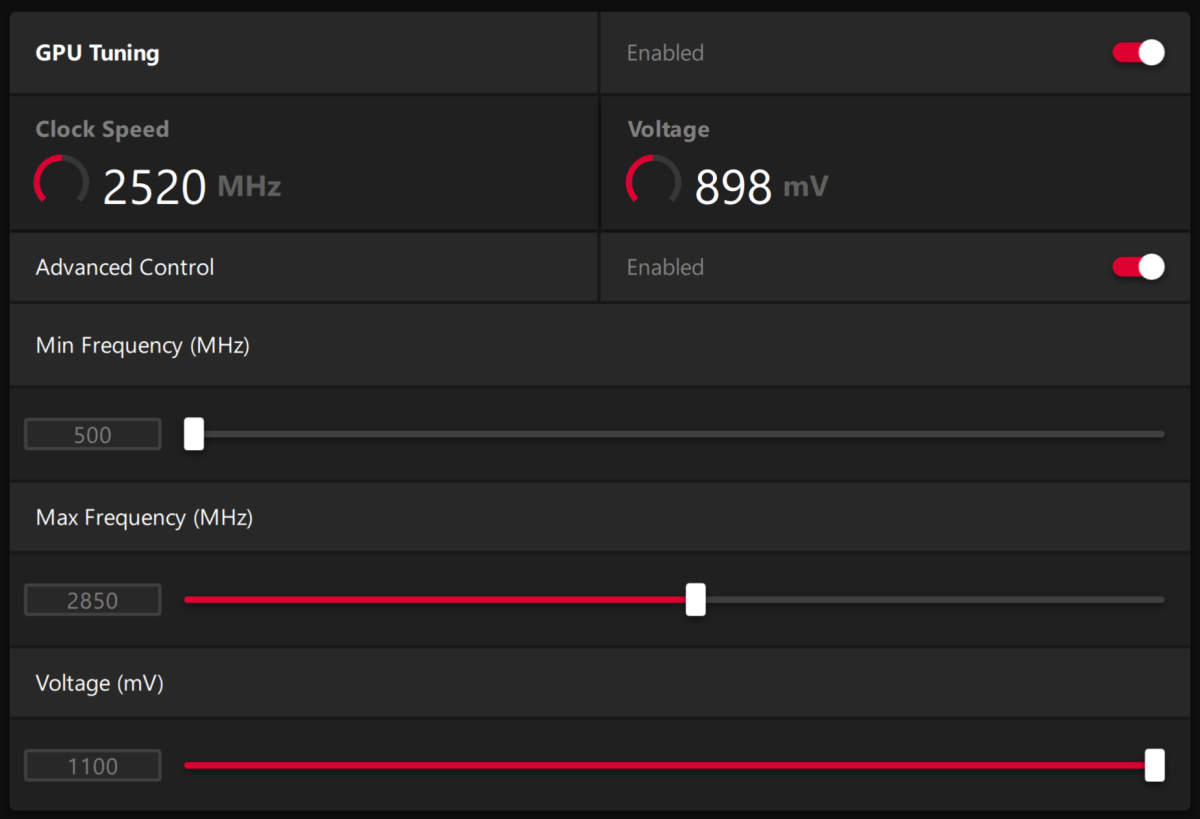Viewport: 1200px width, 819px height.
Task: Select the Voltage 1100 input field
Action: coord(93,766)
